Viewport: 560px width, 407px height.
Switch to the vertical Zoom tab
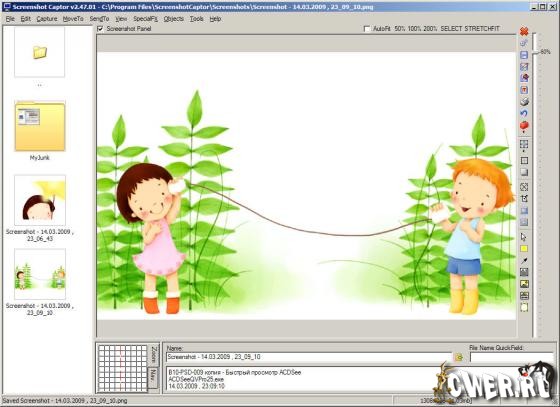pos(154,354)
